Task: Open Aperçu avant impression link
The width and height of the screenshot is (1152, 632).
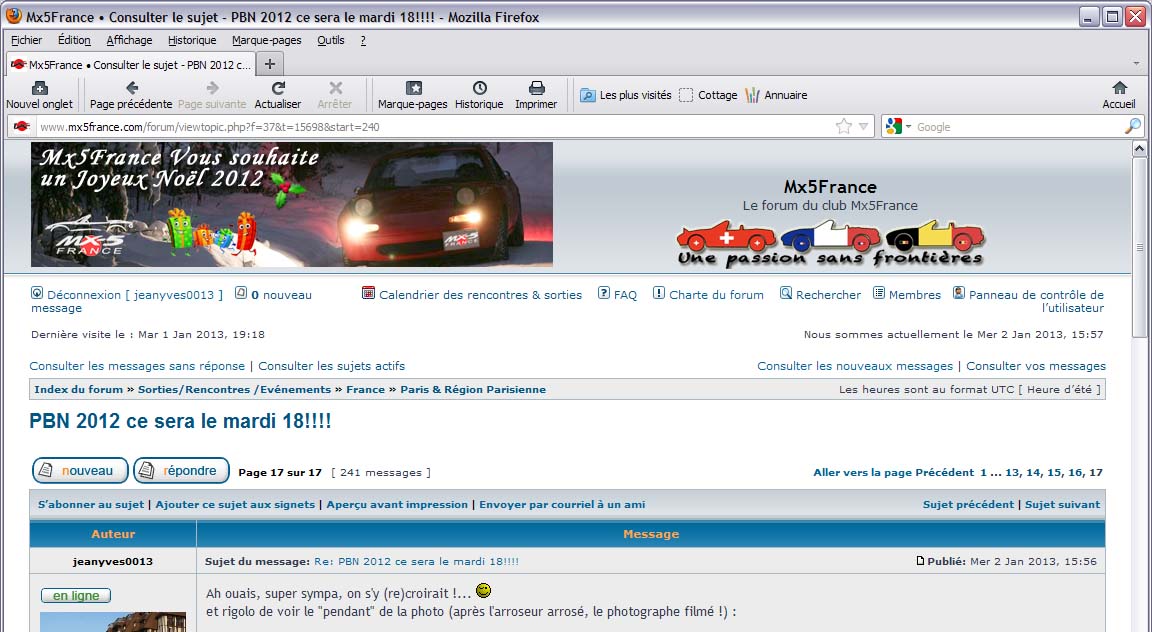Action: pyautogui.click(x=397, y=505)
